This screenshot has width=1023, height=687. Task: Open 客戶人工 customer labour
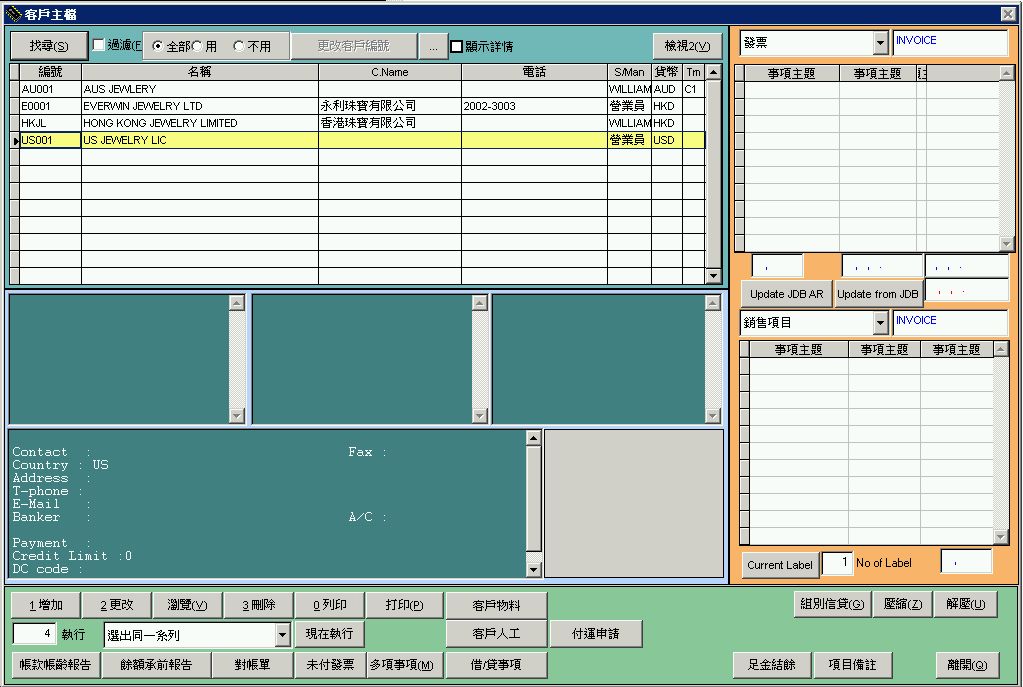pyautogui.click(x=496, y=634)
